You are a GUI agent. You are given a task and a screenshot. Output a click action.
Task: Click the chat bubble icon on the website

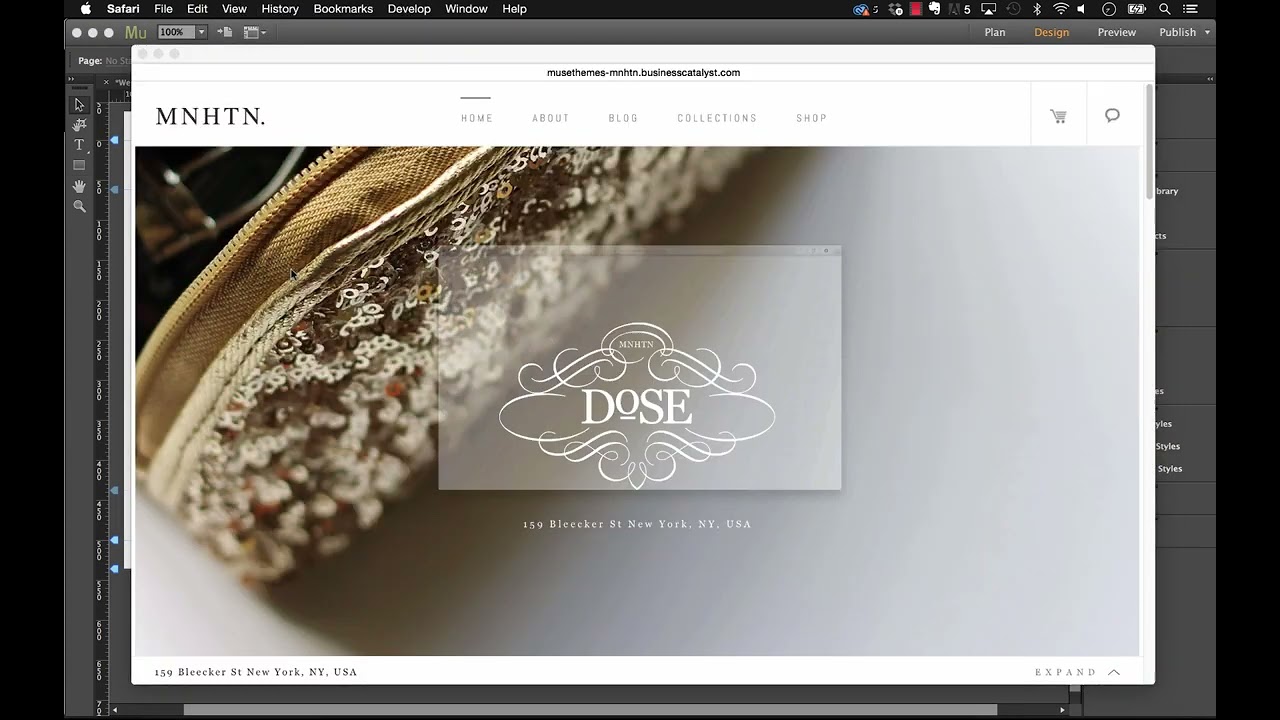(x=1112, y=116)
